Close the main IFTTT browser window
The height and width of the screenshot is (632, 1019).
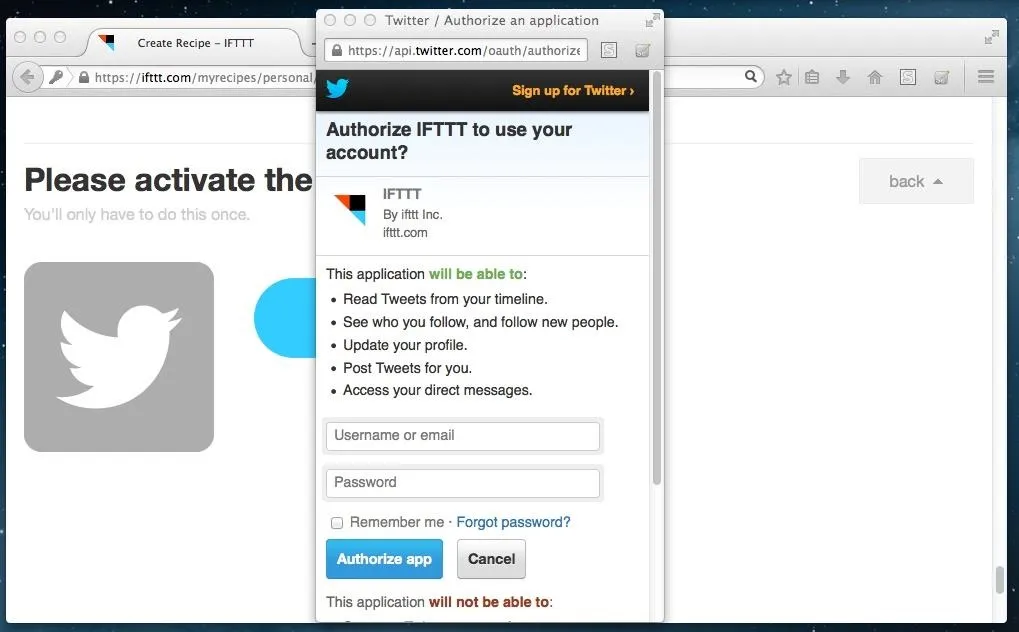20,37
